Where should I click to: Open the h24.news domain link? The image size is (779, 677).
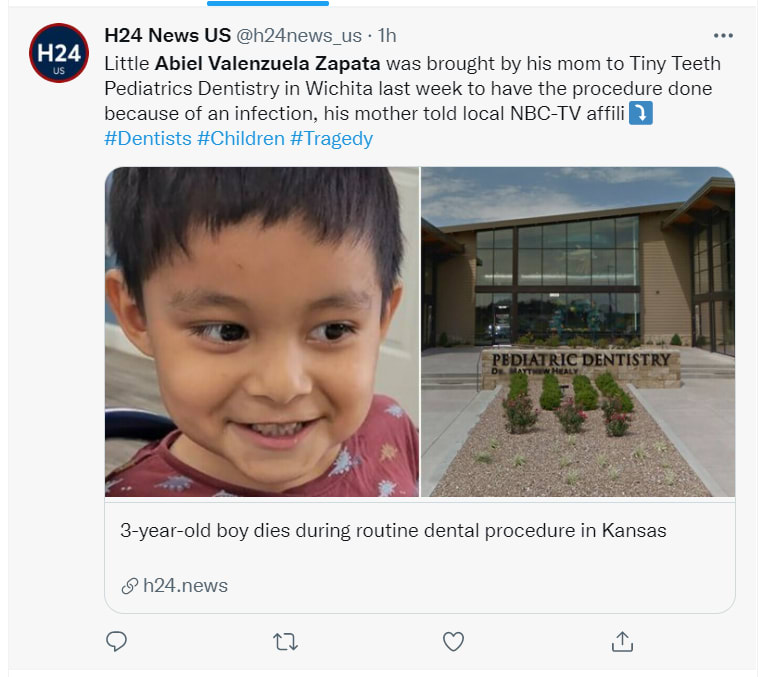[x=185, y=586]
